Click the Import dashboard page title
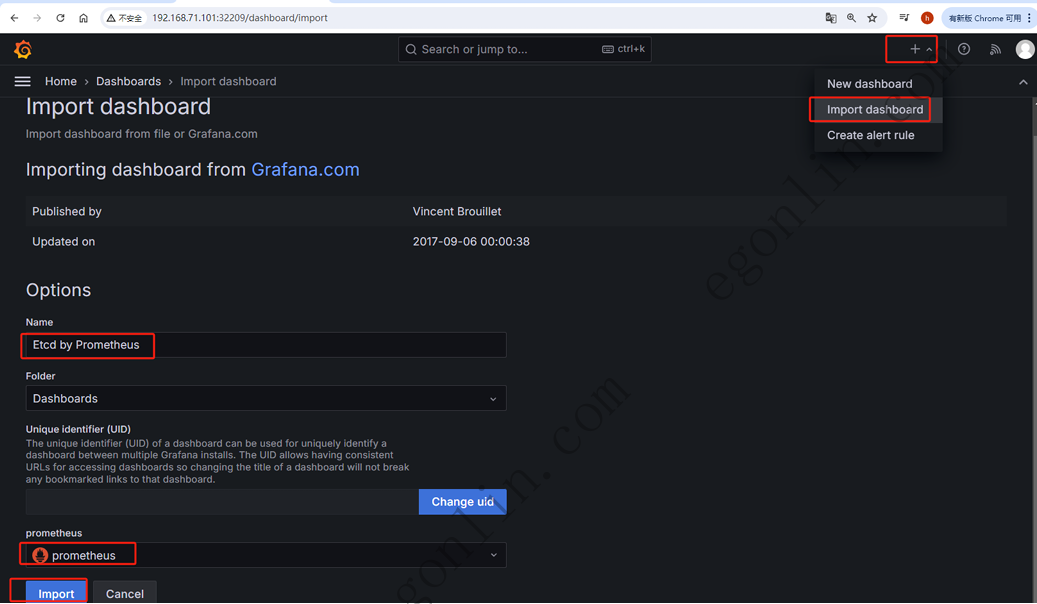This screenshot has width=1037, height=604. 118,107
